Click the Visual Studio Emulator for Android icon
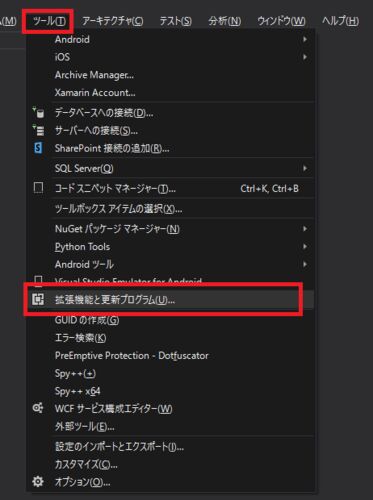This screenshot has height=500, width=373. [38, 281]
